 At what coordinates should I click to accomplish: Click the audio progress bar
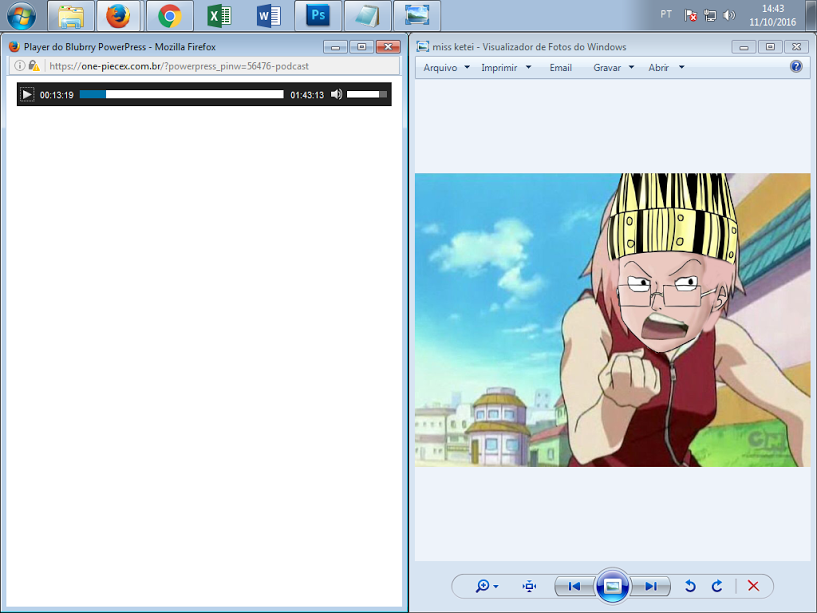[181, 94]
